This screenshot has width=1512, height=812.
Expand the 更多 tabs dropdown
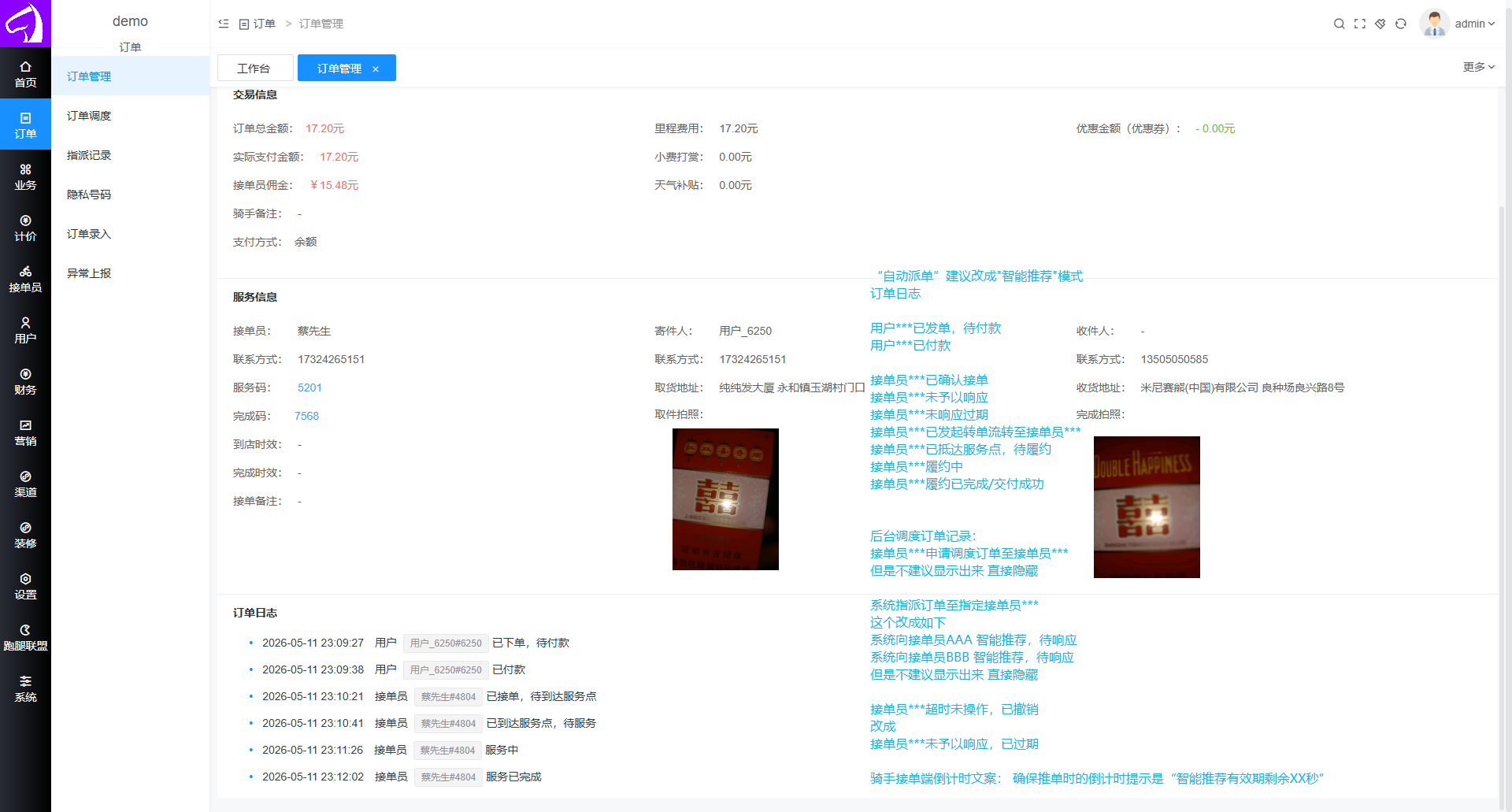1478,67
